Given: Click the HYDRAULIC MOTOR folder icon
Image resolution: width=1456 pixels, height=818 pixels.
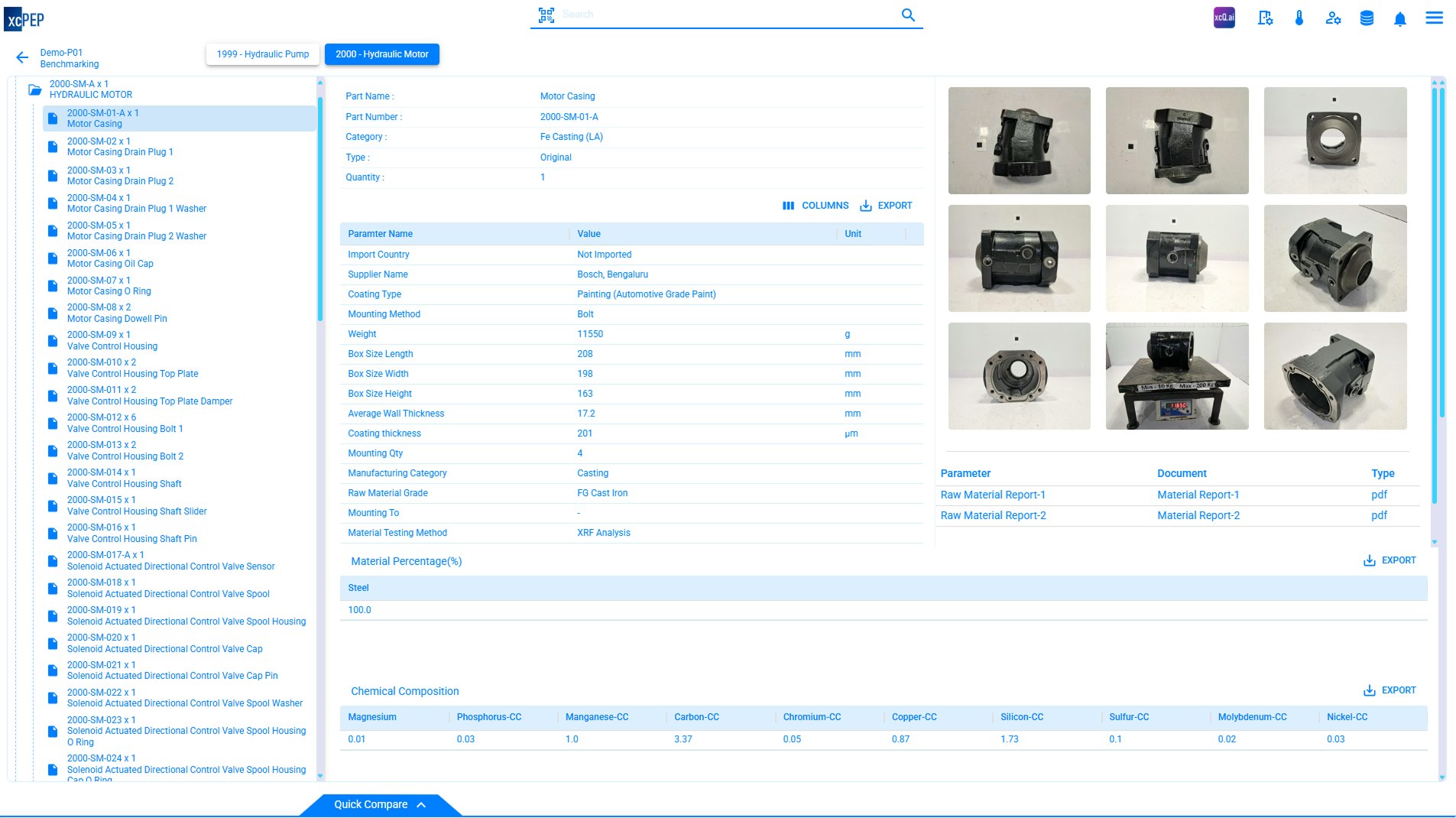Looking at the screenshot, I should [35, 89].
